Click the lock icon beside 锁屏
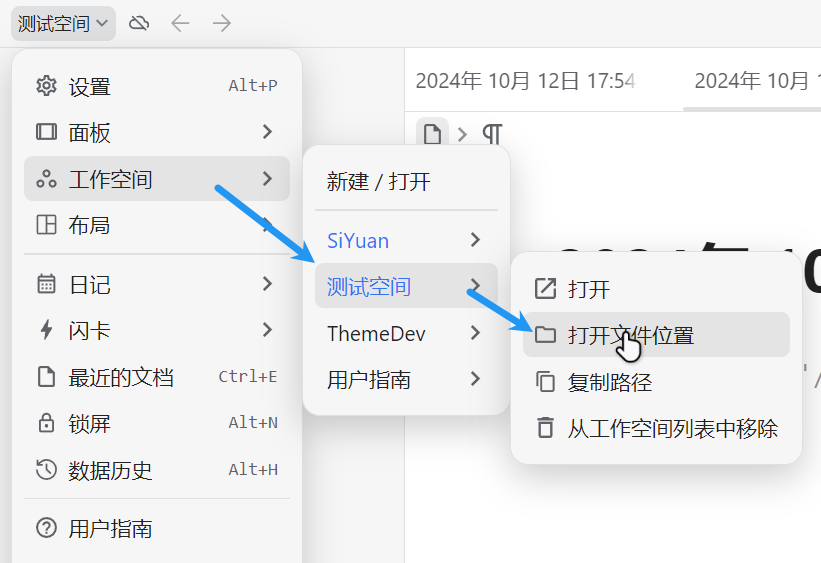This screenshot has height=563, width=821. tap(46, 423)
